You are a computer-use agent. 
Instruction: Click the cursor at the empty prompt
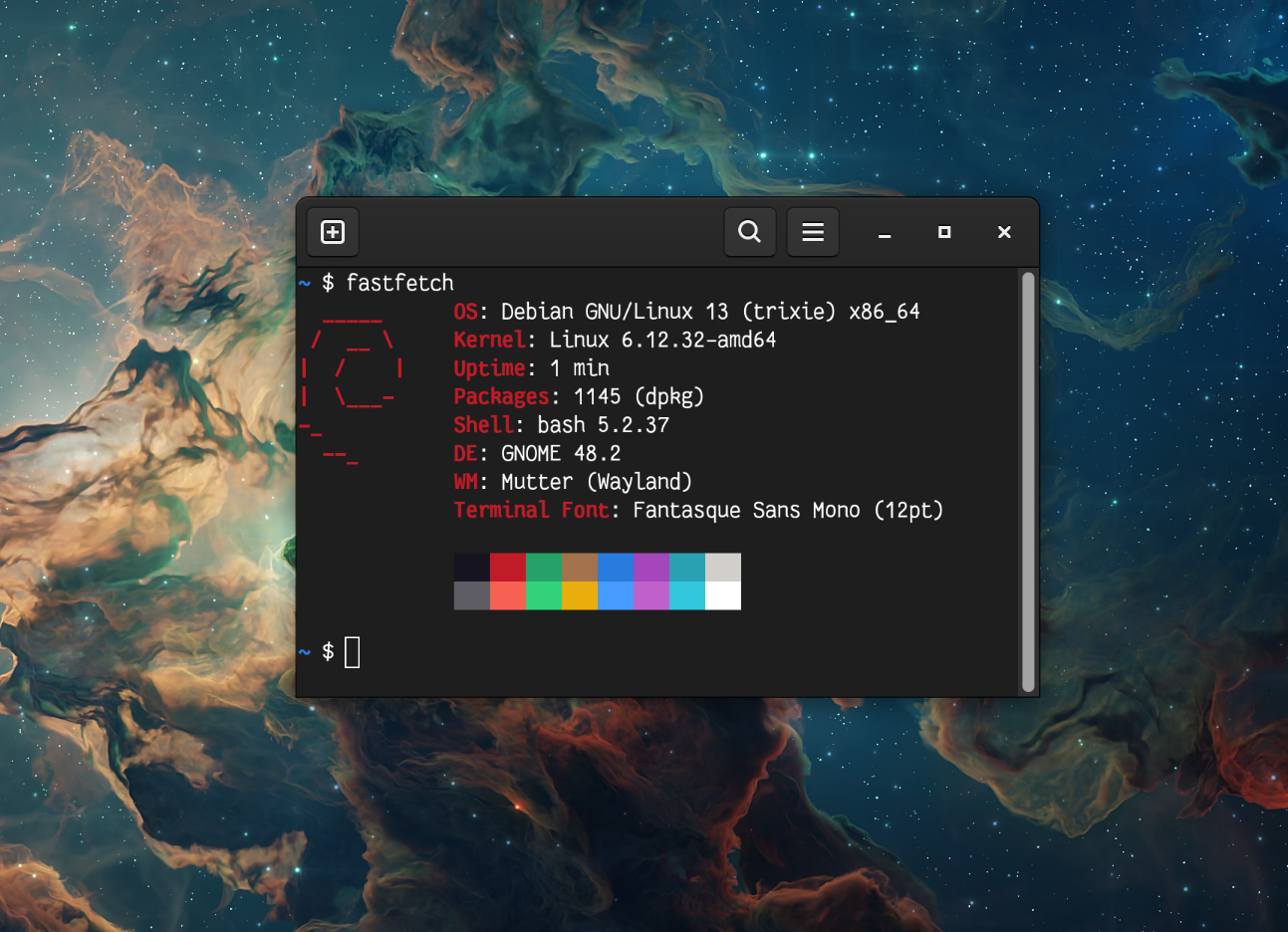click(x=353, y=653)
